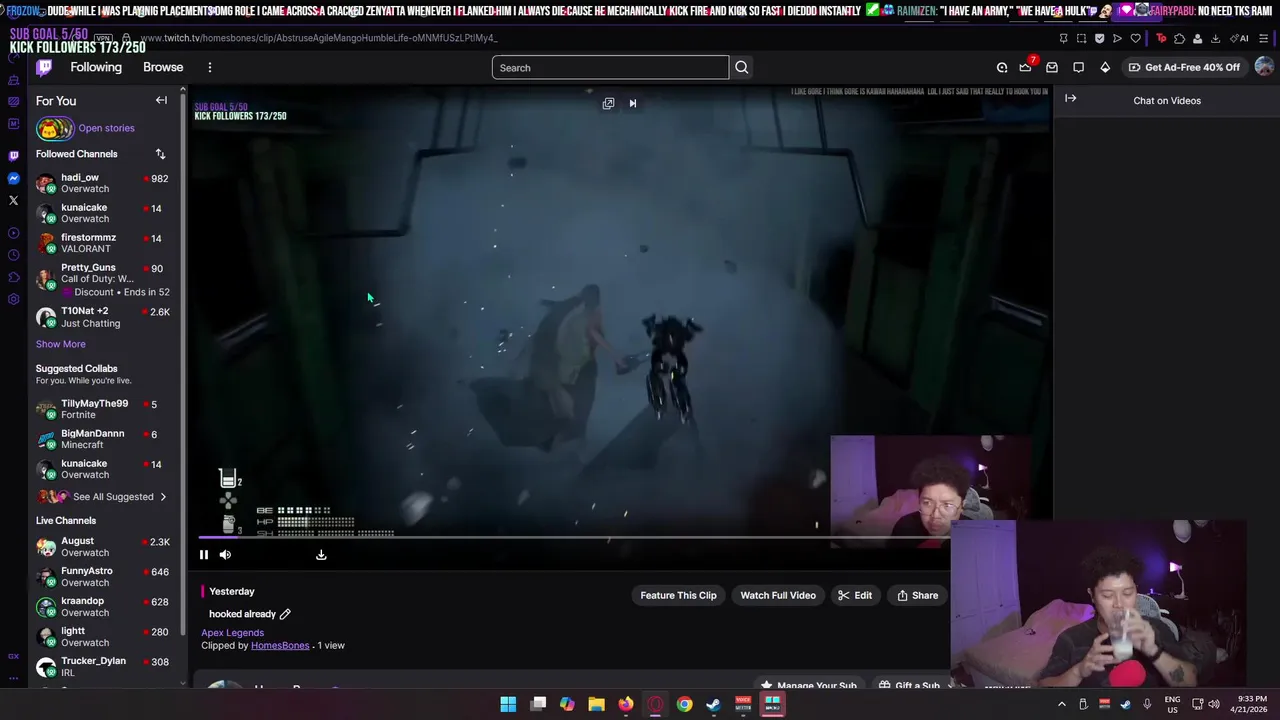The height and width of the screenshot is (720, 1280).
Task: Open the Pretty_Guns channel
Action: point(102,279)
